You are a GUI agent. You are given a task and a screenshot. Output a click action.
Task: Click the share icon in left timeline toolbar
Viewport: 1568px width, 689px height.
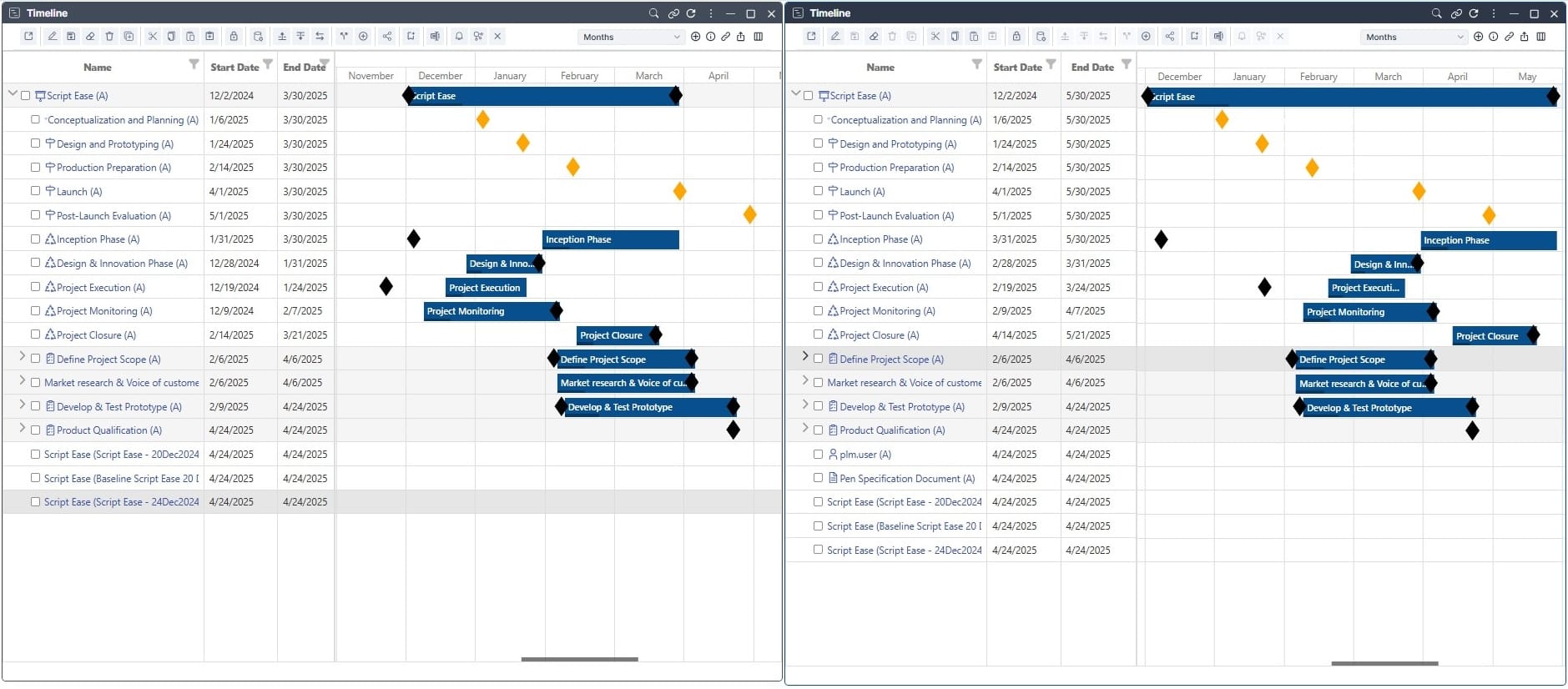click(x=386, y=37)
